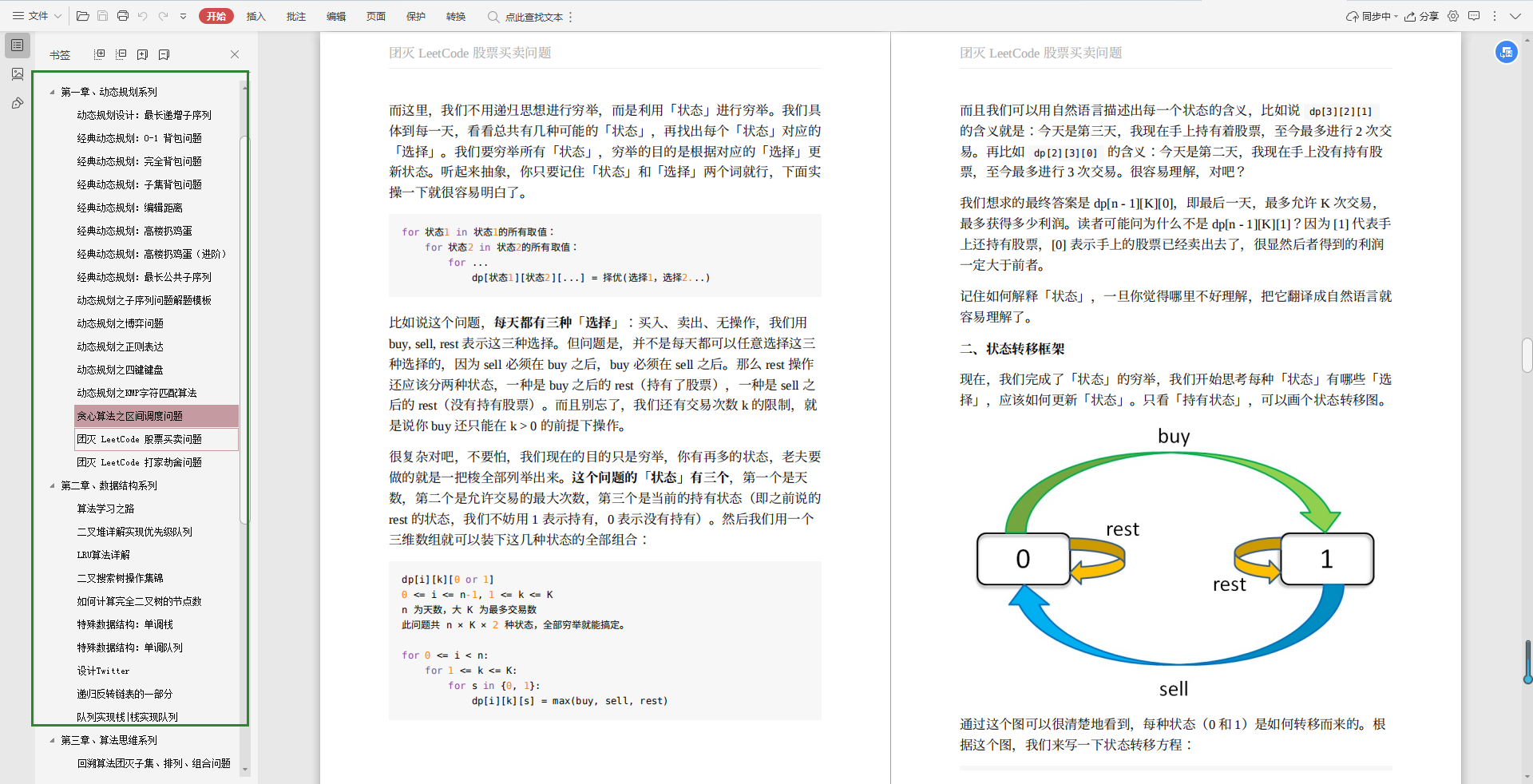Open bookmark LRU算法详解
This screenshot has width=1533, height=784.
pos(103,555)
